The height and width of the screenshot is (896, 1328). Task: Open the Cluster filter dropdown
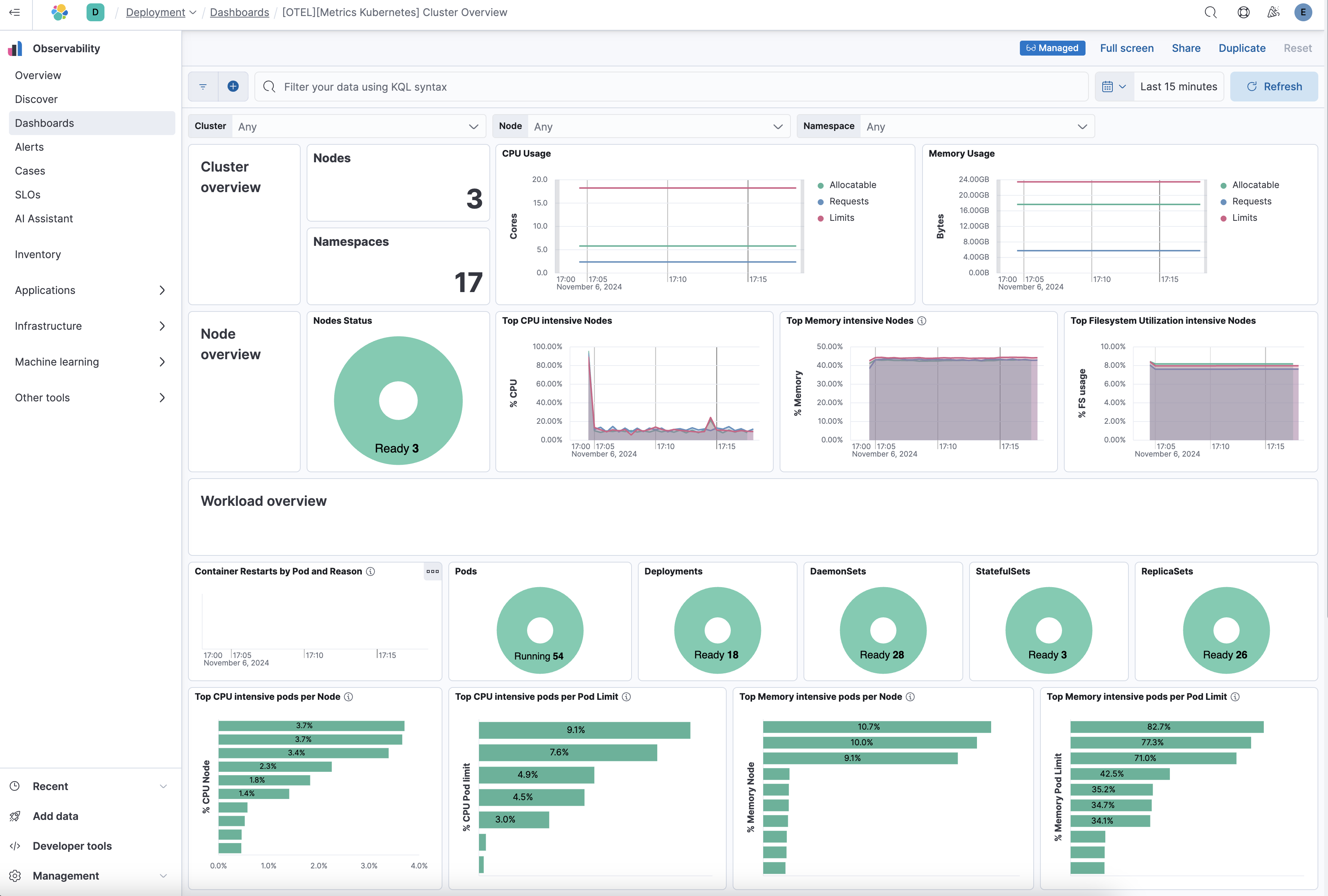coord(359,126)
